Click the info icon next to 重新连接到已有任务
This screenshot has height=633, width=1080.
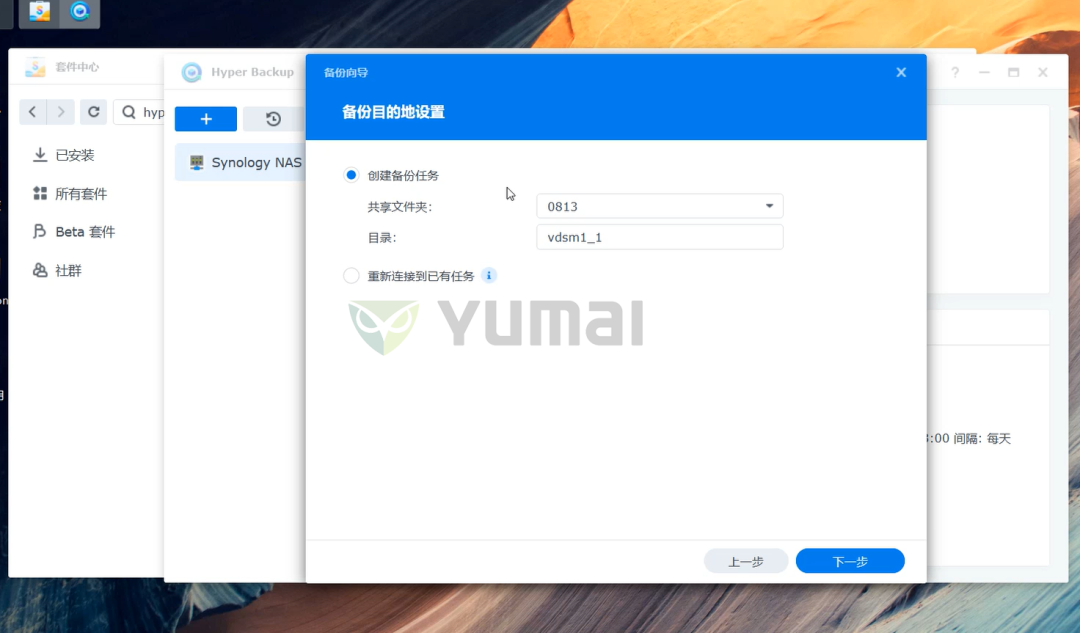(488, 275)
